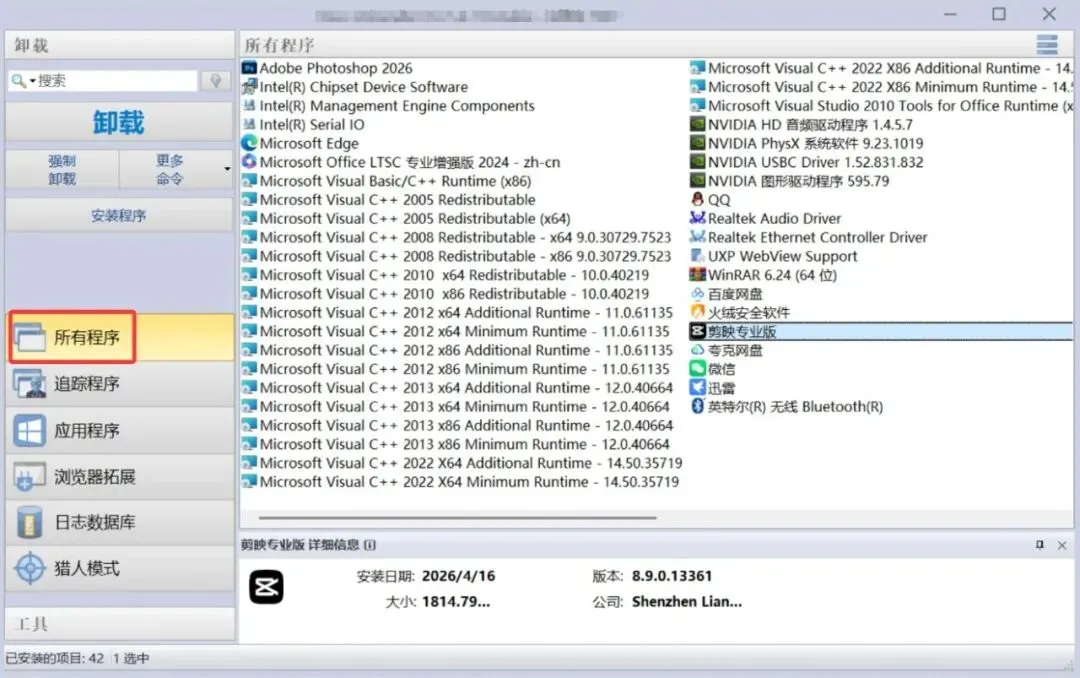This screenshot has height=678, width=1080.
Task: Open the search options dropdown arrow
Action: coord(32,81)
